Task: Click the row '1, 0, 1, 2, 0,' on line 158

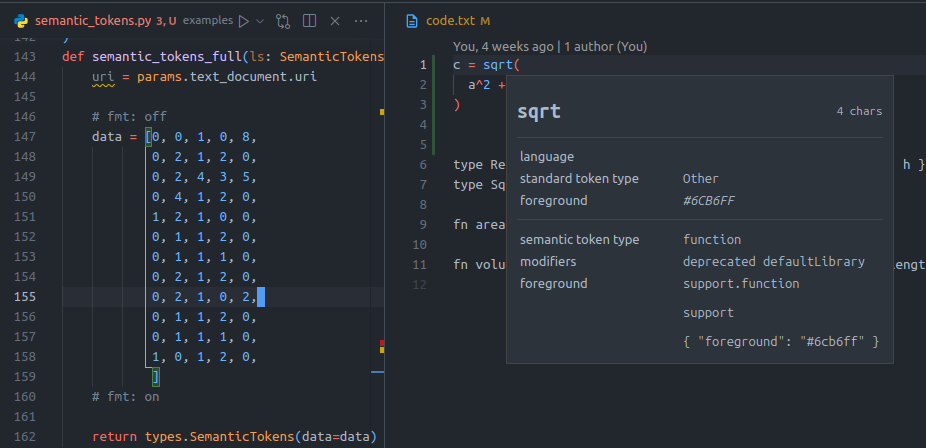Action: pos(204,357)
